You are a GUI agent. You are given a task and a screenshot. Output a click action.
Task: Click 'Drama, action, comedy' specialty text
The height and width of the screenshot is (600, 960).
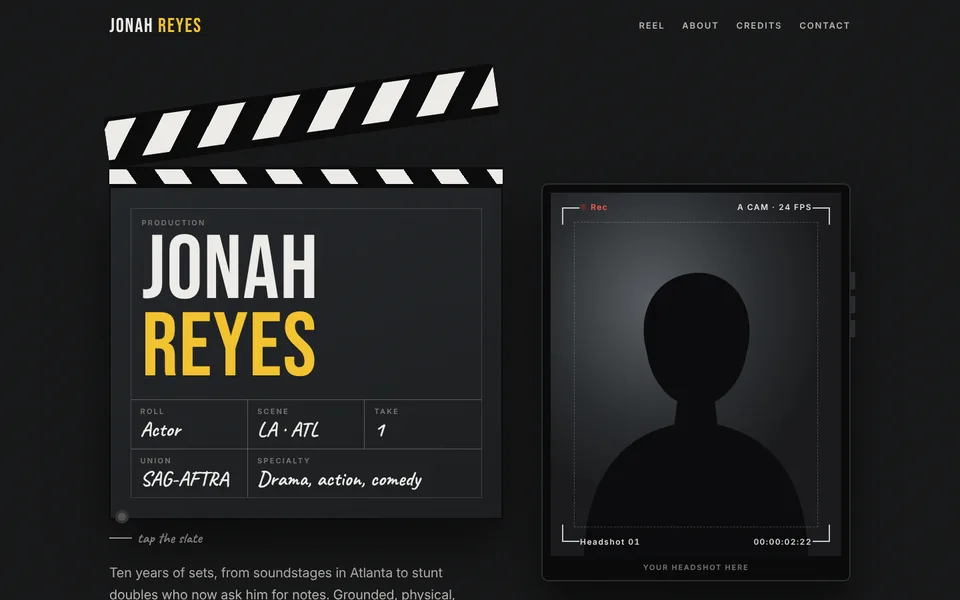tap(340, 480)
